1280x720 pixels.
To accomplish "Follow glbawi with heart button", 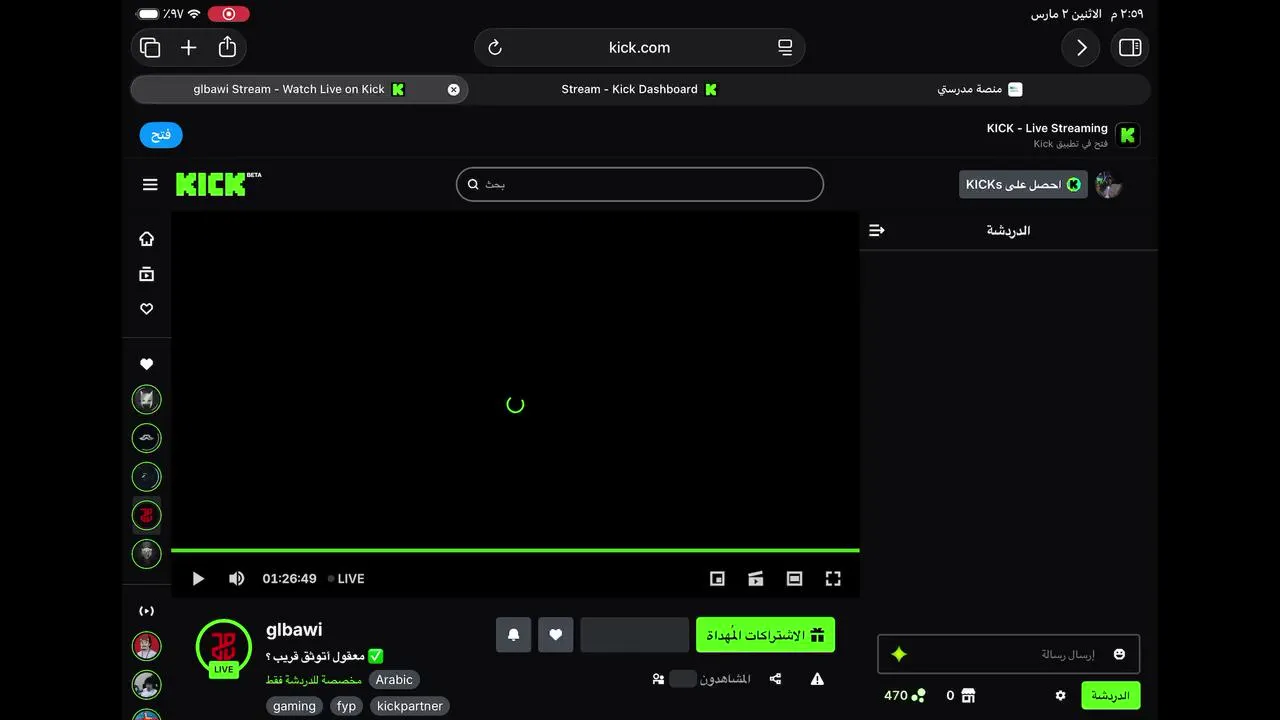I will pyautogui.click(x=556, y=635).
